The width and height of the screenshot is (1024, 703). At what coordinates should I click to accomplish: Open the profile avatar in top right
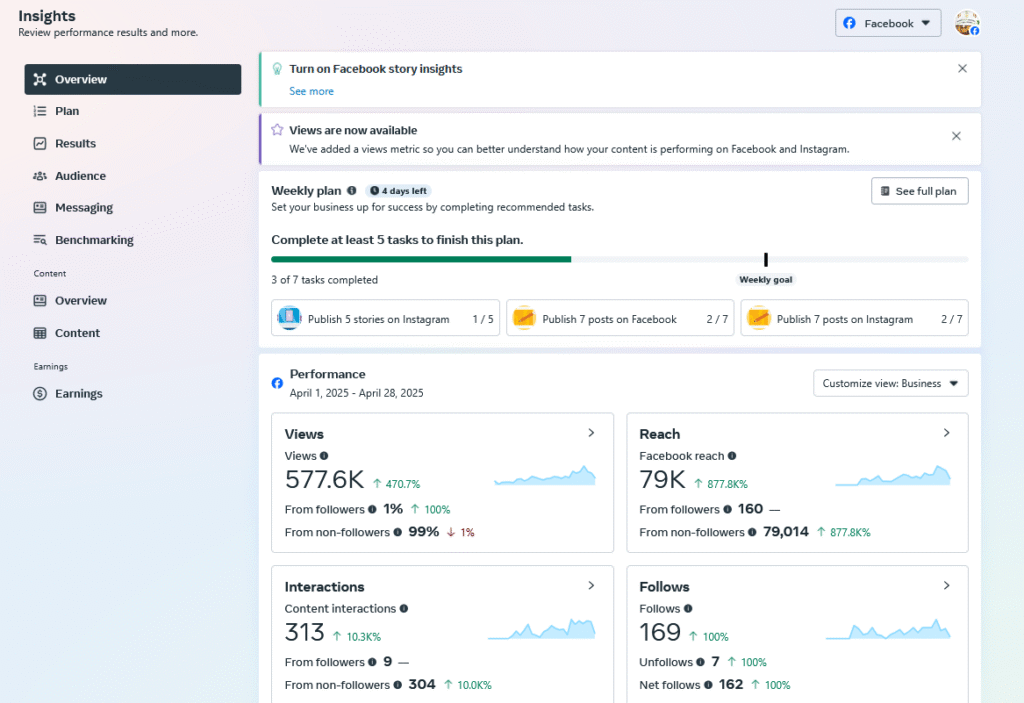966,23
